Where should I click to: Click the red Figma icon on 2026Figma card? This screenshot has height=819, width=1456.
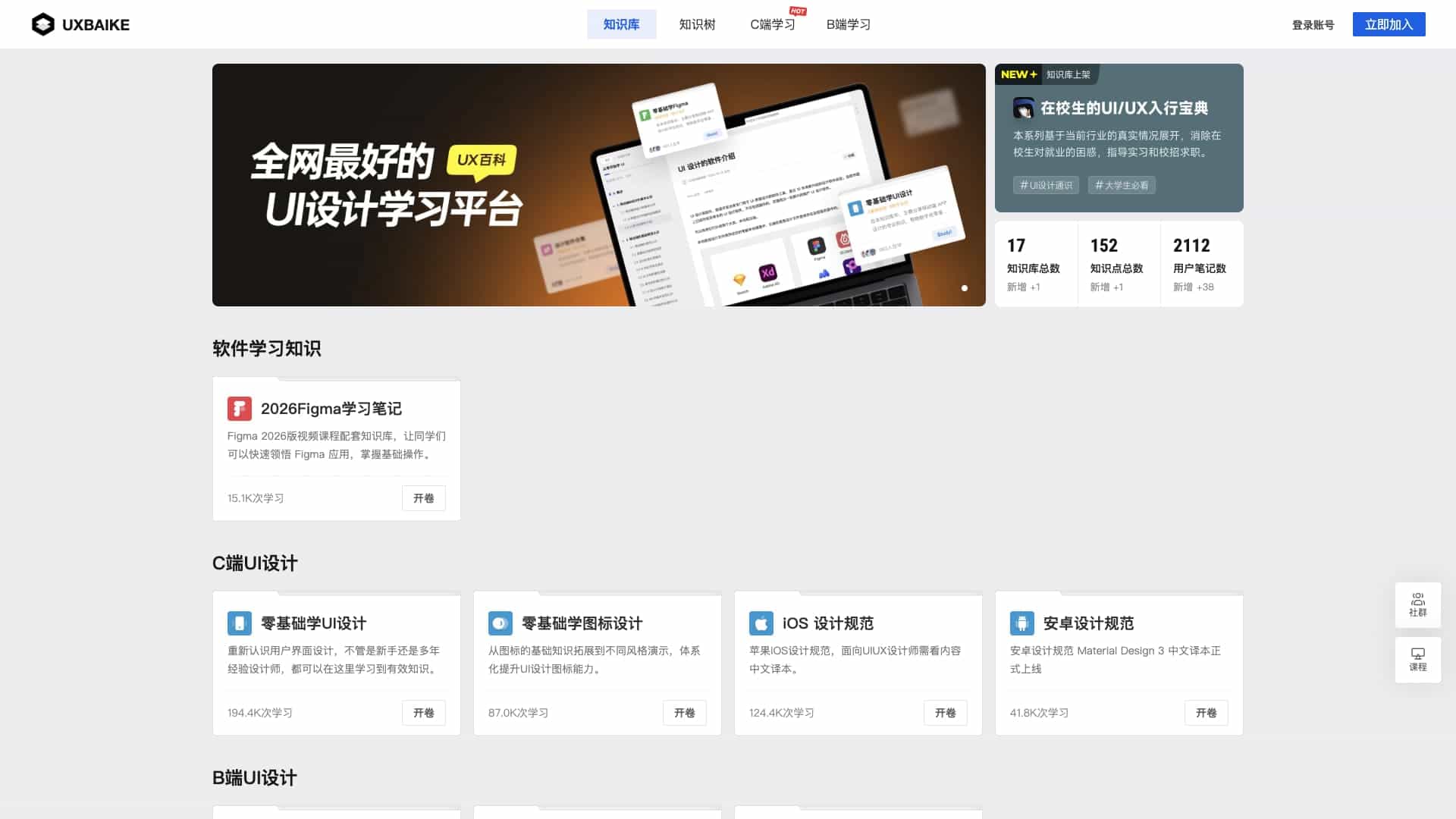coord(240,409)
